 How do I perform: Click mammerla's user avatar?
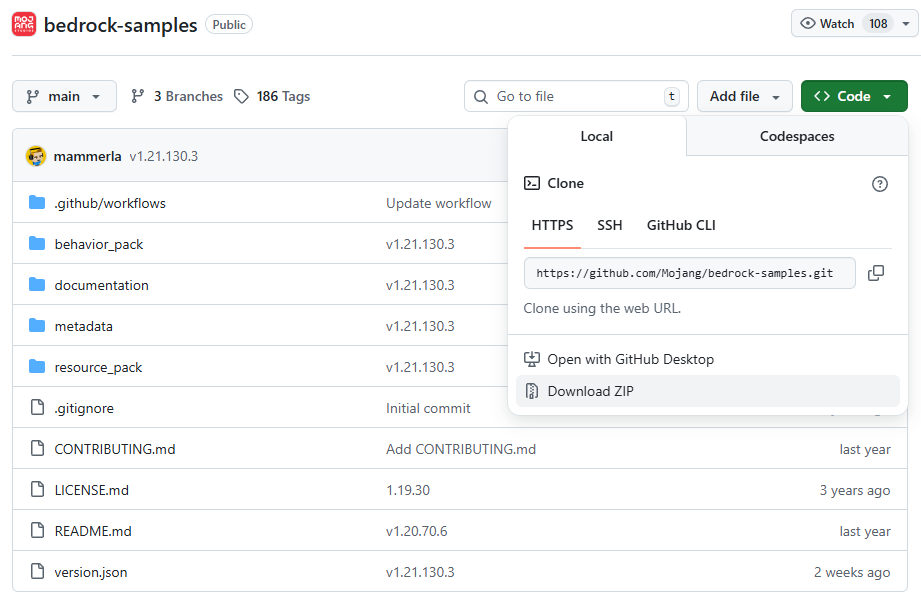click(x=36, y=156)
